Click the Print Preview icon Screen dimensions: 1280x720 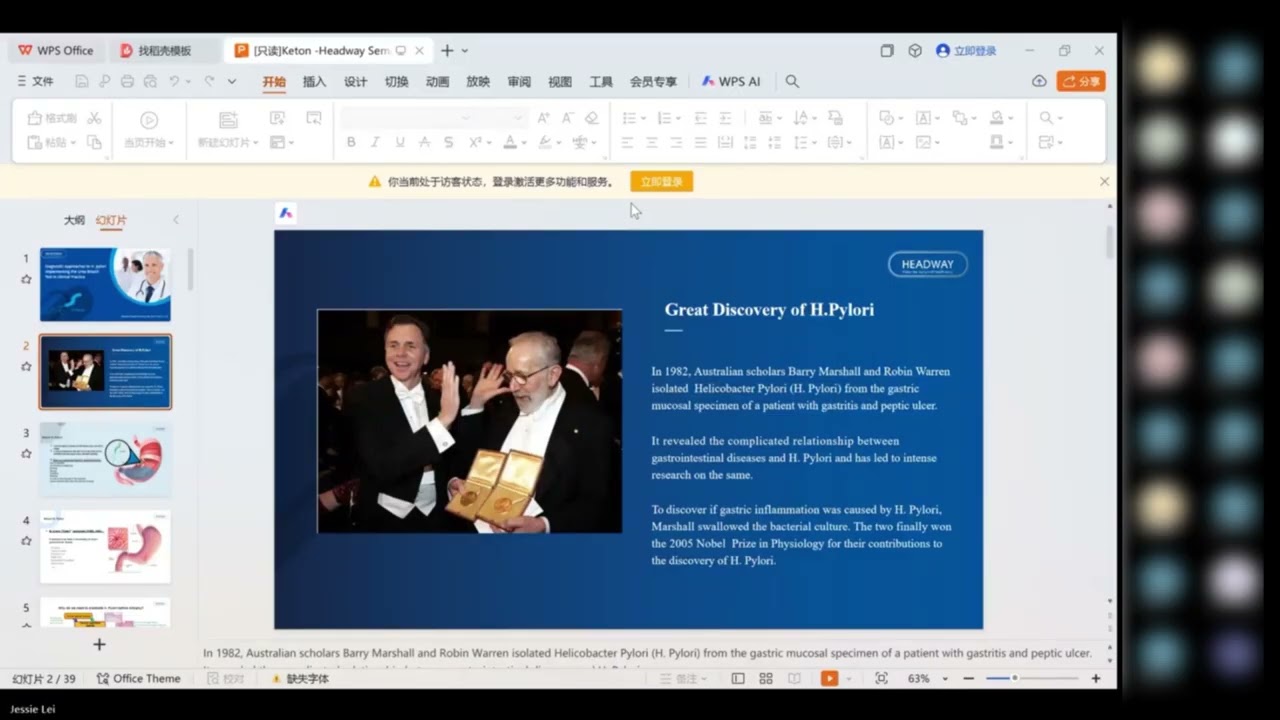(x=150, y=81)
